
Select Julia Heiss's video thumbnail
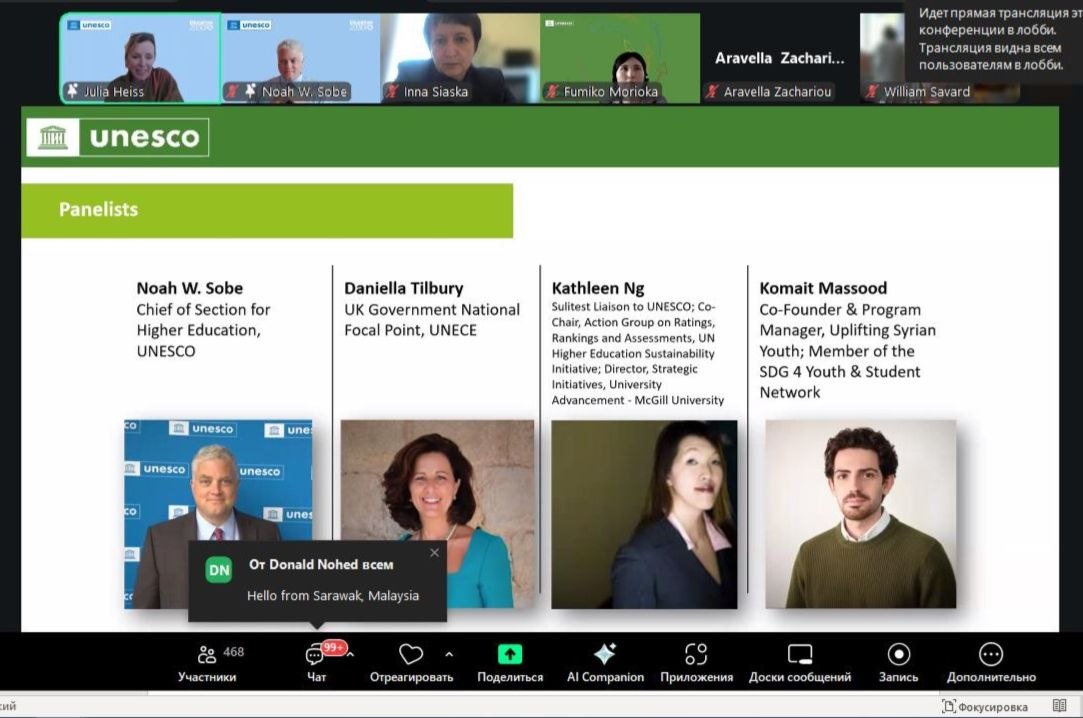point(140,58)
